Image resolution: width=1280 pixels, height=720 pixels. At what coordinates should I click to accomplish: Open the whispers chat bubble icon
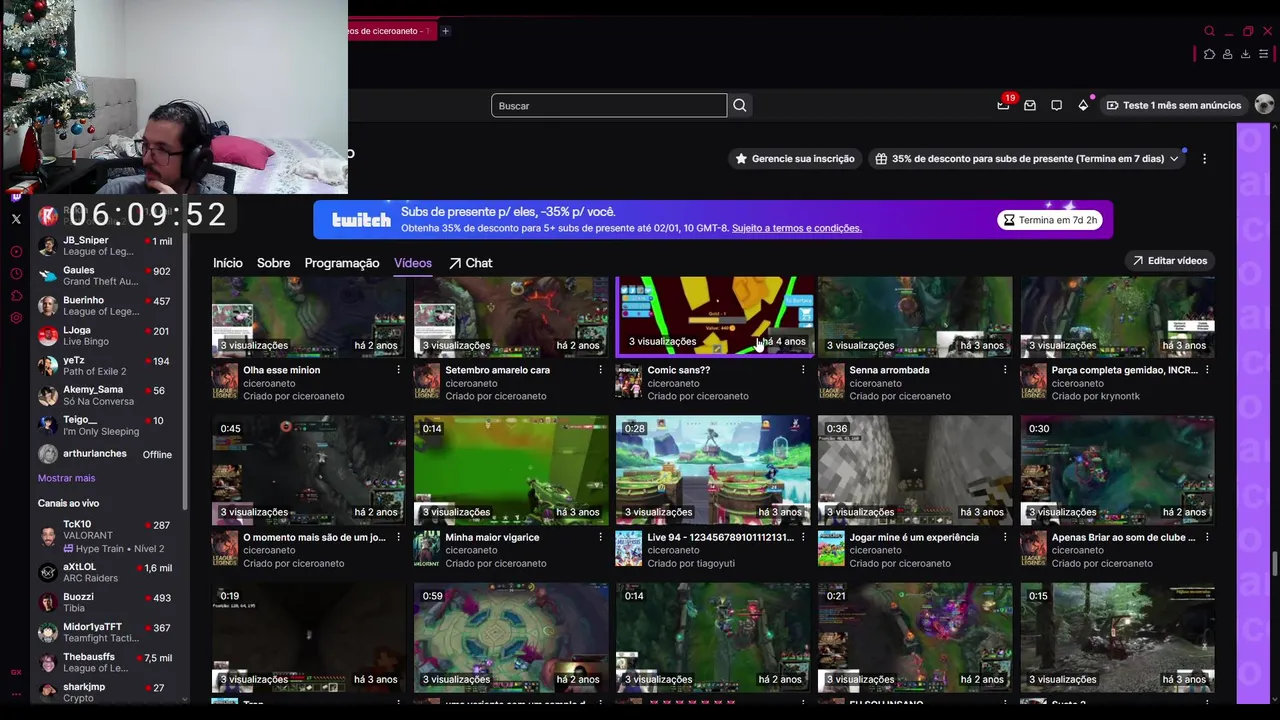[1056, 105]
